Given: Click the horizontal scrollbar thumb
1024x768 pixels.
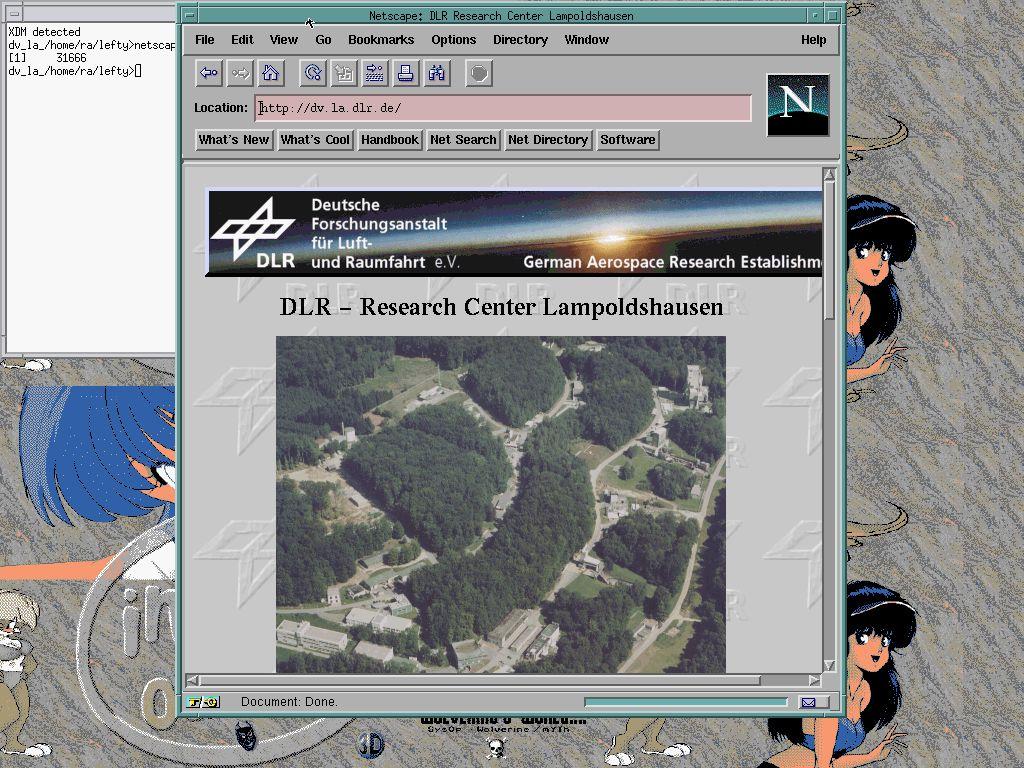Looking at the screenshot, I should 479,680.
